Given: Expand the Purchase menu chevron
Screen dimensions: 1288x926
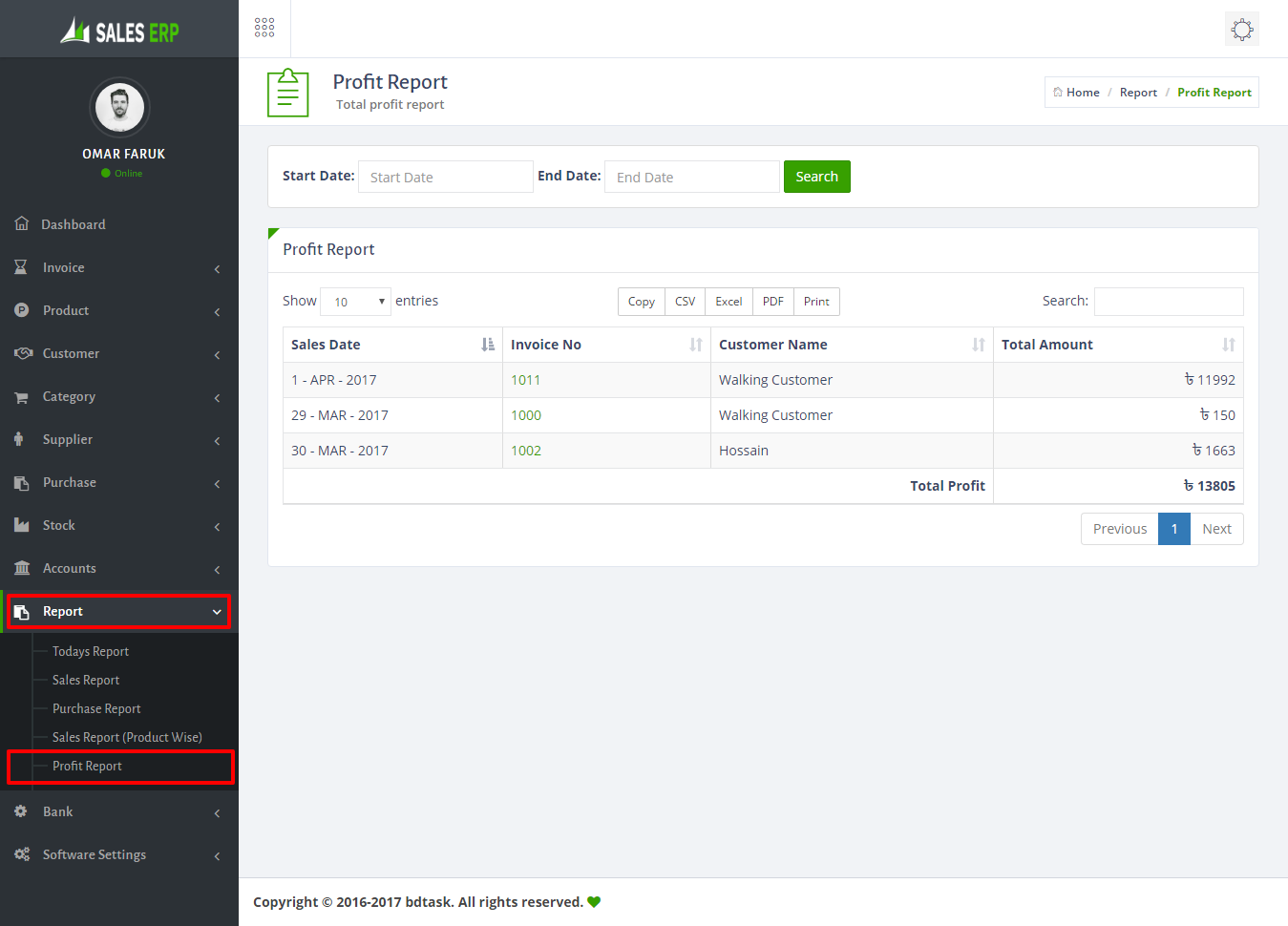Looking at the screenshot, I should (217, 483).
